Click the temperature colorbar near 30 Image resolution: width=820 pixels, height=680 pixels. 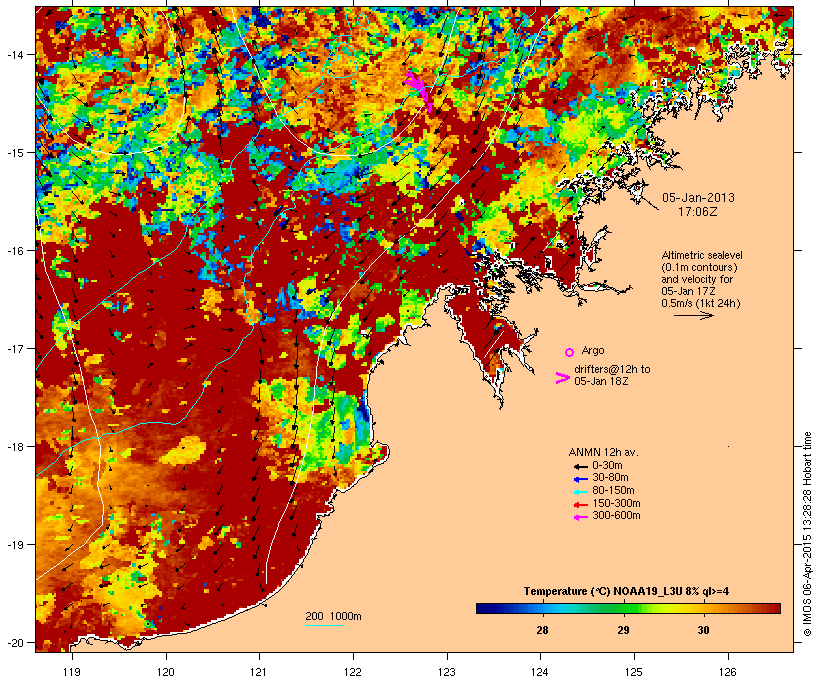703,608
